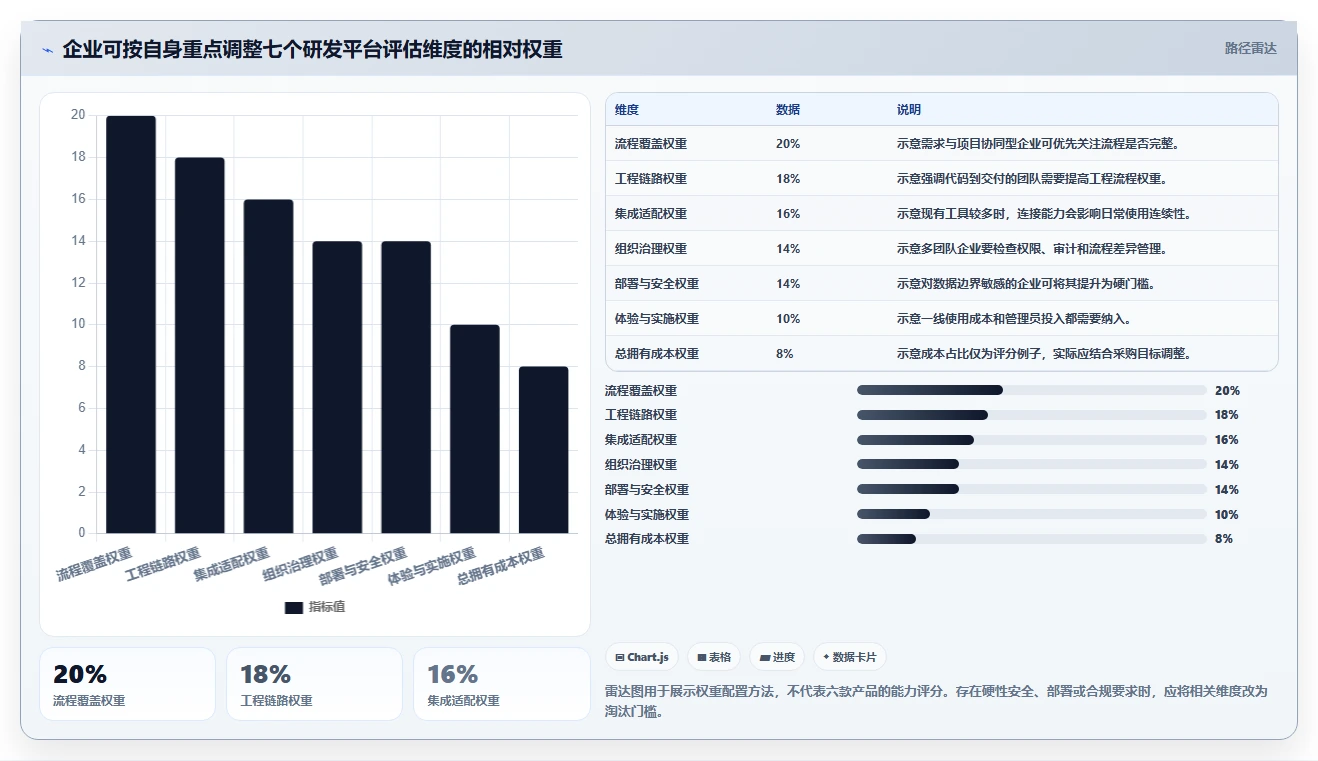Click 组织治理权重 in the table
This screenshot has width=1318, height=761.
(651, 248)
